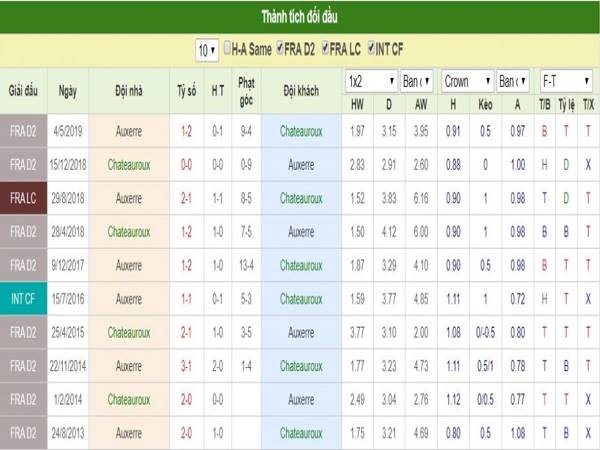600x450 pixels.
Task: Uncheck the FRA LC filter checkbox
Action: pyautogui.click(x=325, y=48)
